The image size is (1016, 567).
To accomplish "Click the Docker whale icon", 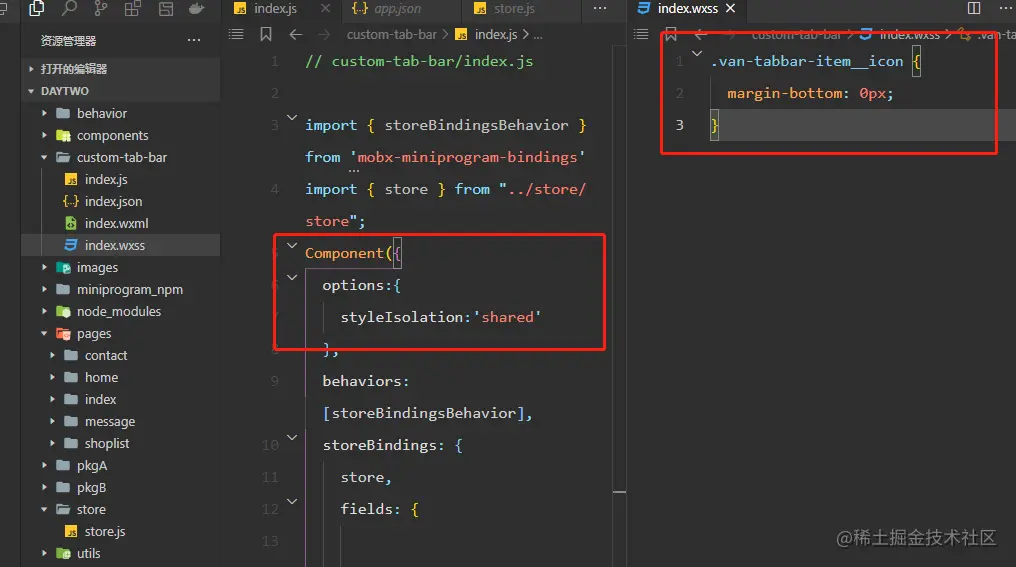I will (196, 8).
